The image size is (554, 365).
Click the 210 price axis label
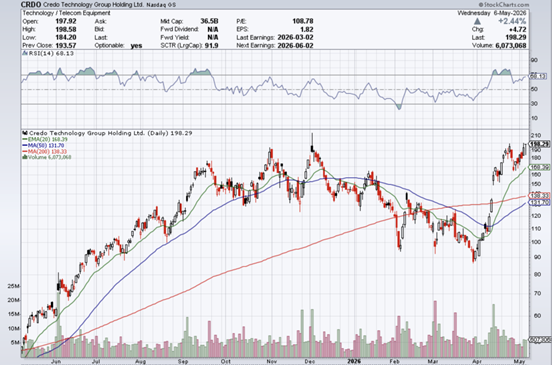pos(536,136)
